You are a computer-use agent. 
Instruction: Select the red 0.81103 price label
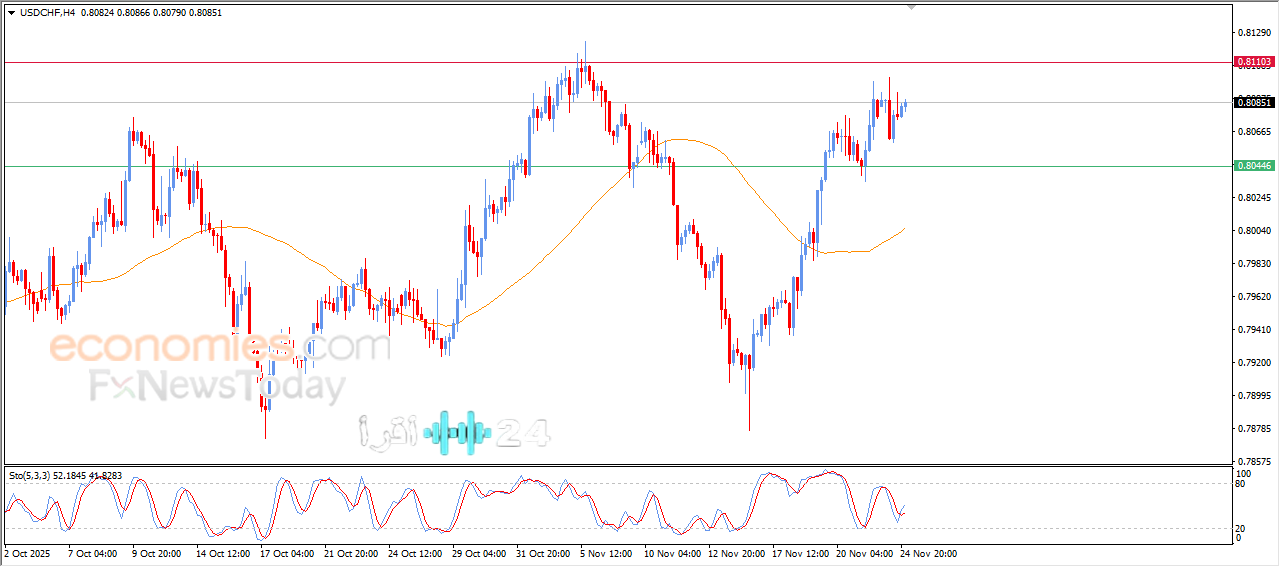click(x=1254, y=62)
